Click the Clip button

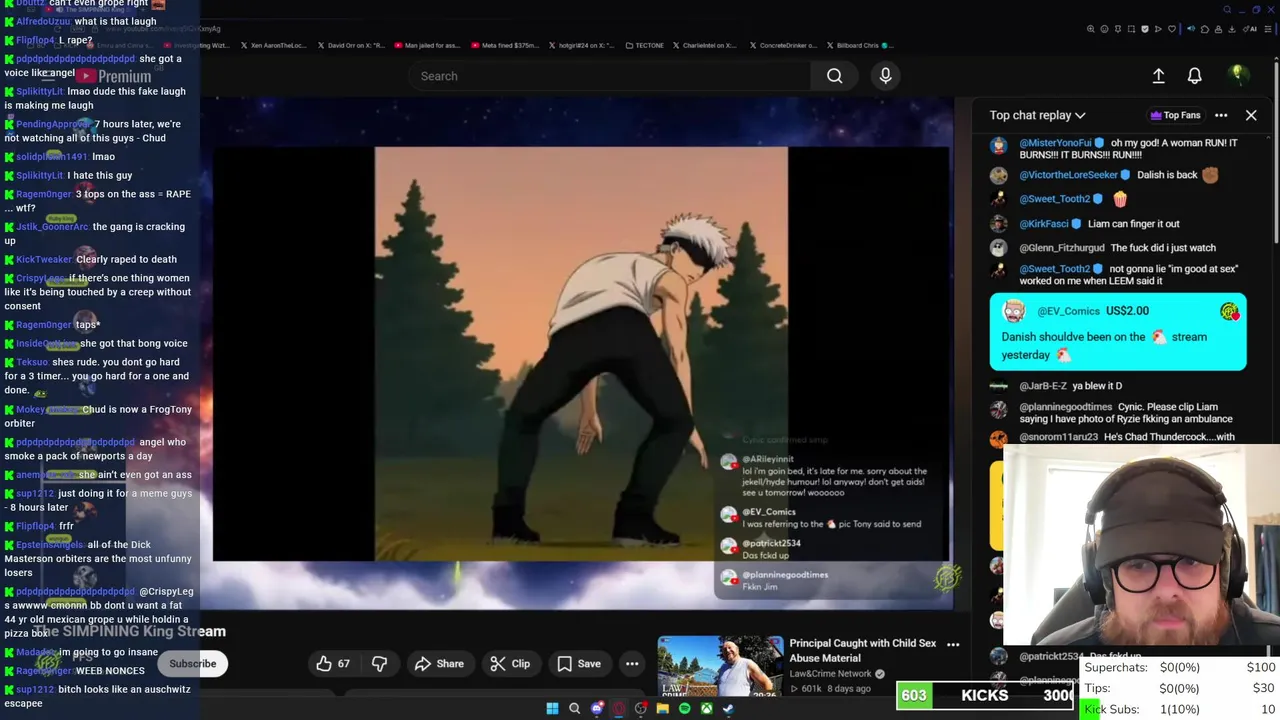pos(510,664)
